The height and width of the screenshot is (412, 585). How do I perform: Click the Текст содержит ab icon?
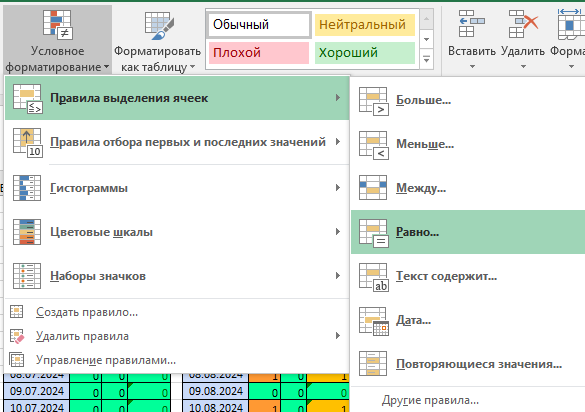[373, 277]
